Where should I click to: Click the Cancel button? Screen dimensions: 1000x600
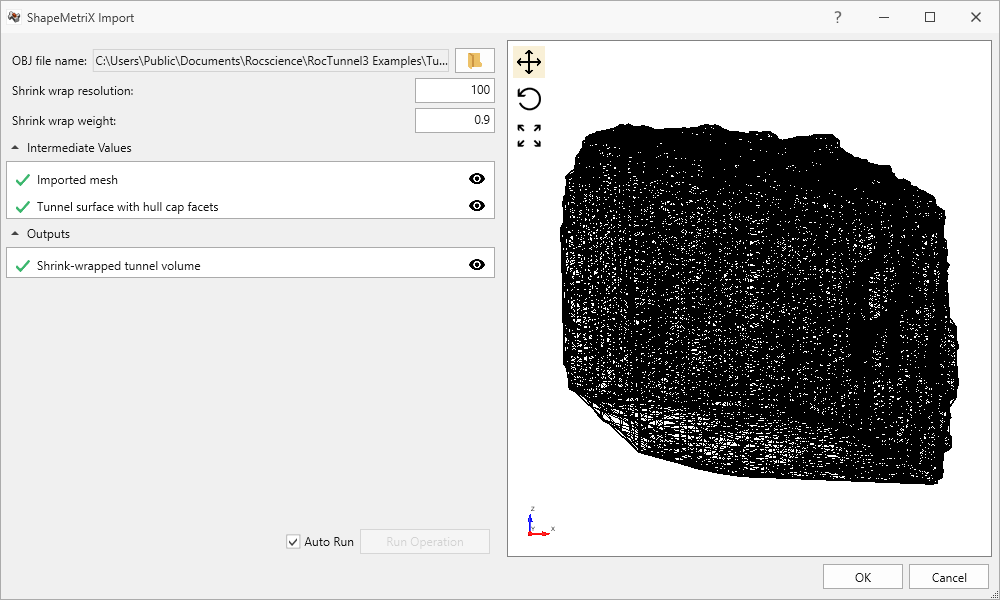coord(948,577)
